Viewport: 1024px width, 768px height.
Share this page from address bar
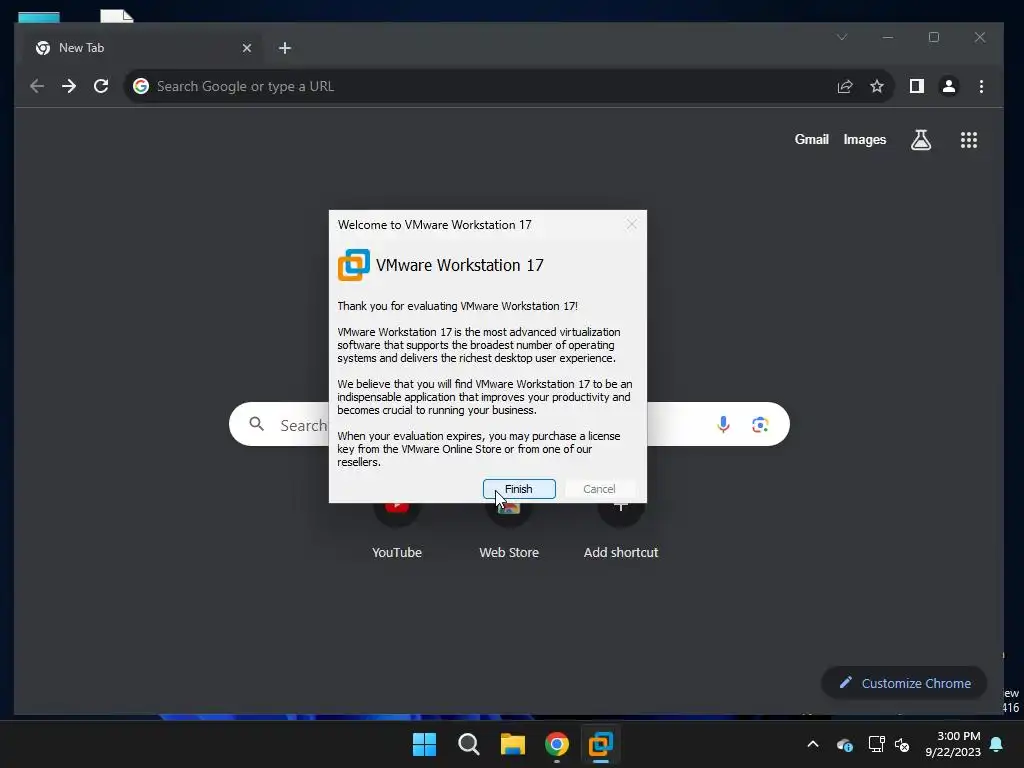point(844,86)
